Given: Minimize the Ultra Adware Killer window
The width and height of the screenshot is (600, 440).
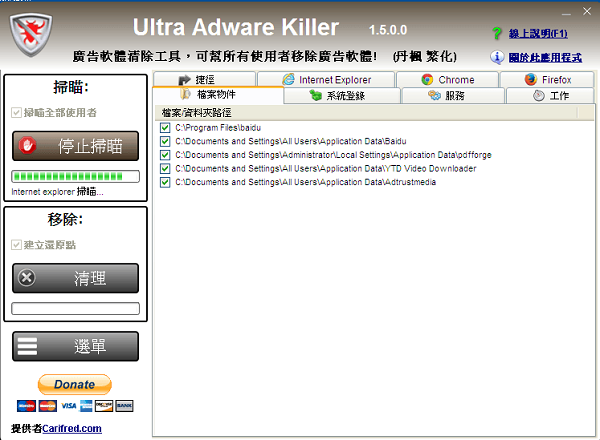Looking at the screenshot, I should click(566, 12).
